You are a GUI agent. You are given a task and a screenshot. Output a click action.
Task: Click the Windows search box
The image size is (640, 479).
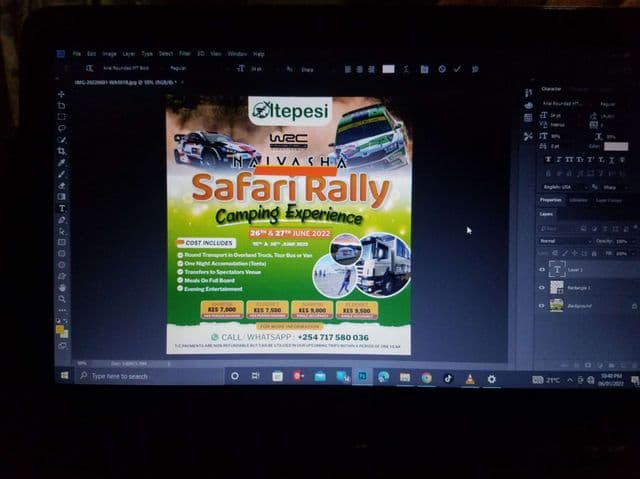pos(149,376)
